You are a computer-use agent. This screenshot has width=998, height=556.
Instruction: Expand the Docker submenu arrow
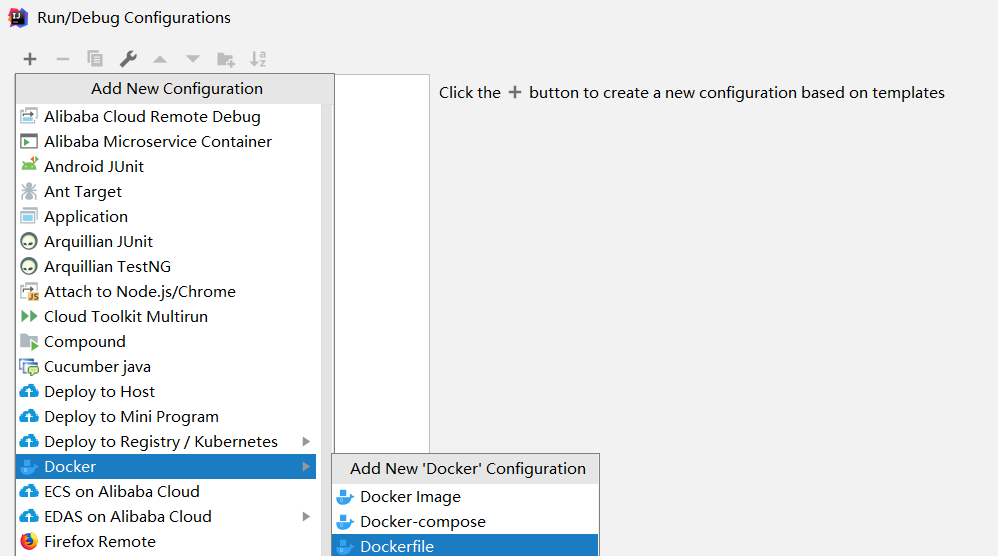click(306, 466)
